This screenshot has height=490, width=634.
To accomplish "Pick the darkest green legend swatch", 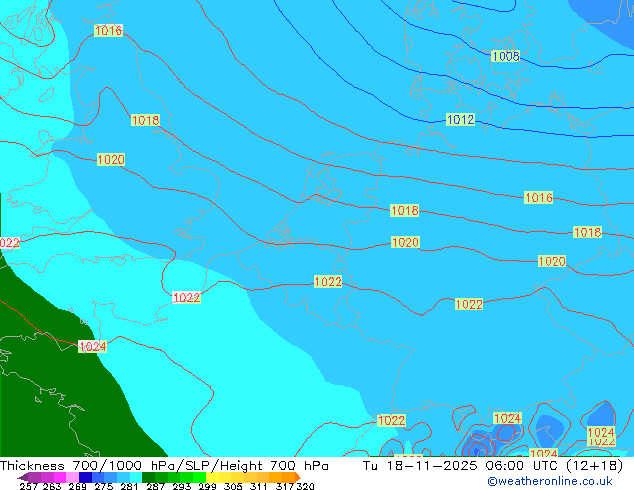I will 148,477.
